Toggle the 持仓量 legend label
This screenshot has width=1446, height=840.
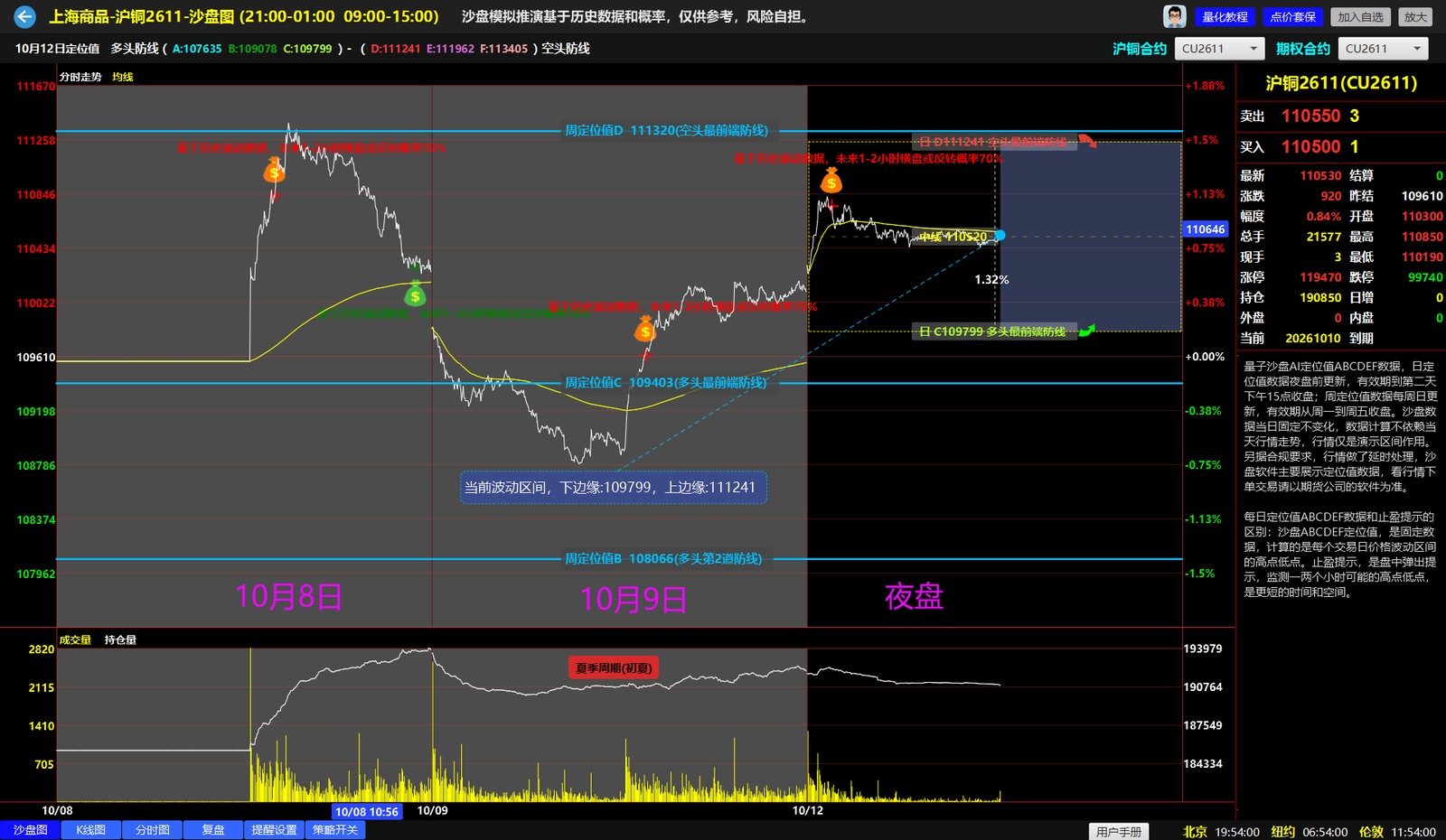120,639
